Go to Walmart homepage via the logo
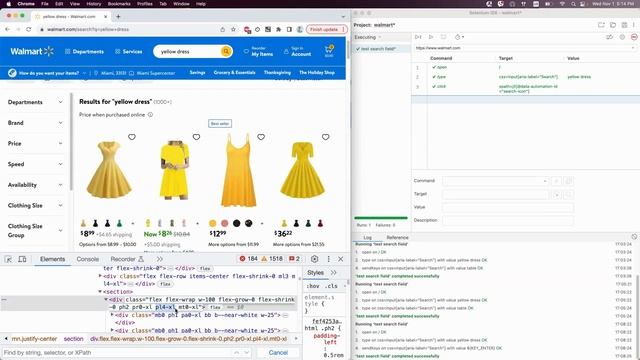 click(x=32, y=51)
